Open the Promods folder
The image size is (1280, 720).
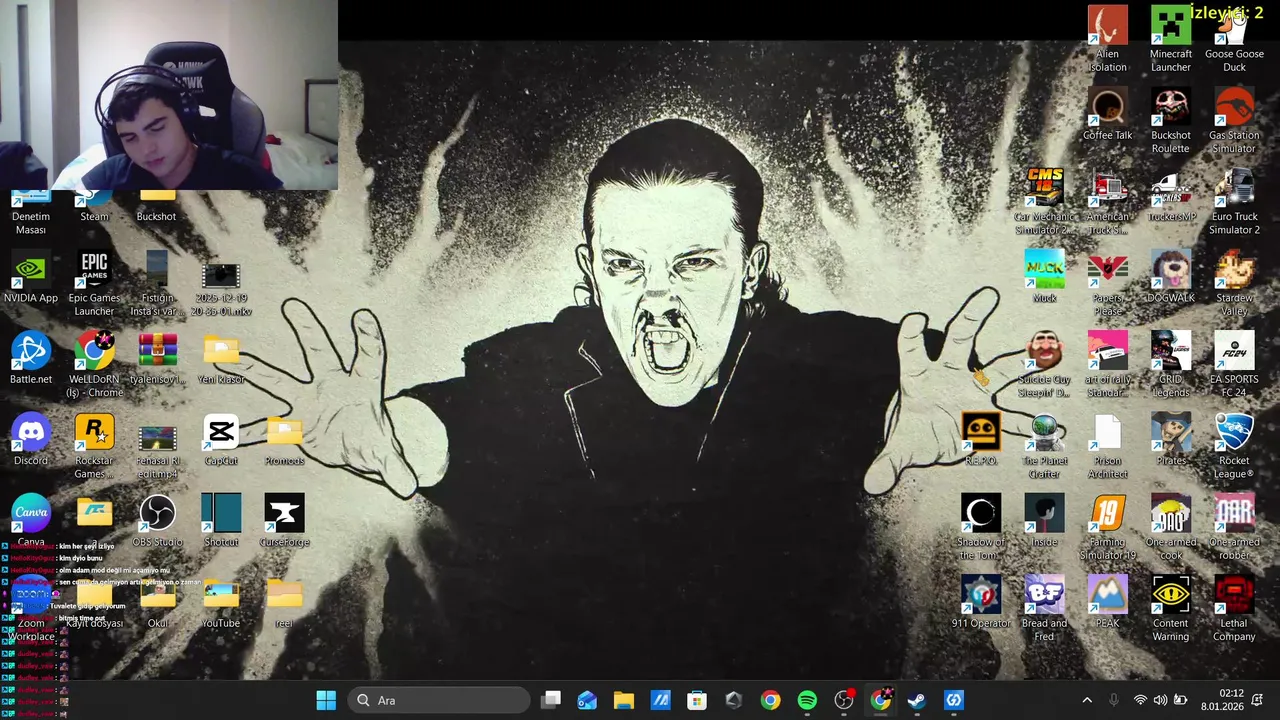click(x=284, y=440)
